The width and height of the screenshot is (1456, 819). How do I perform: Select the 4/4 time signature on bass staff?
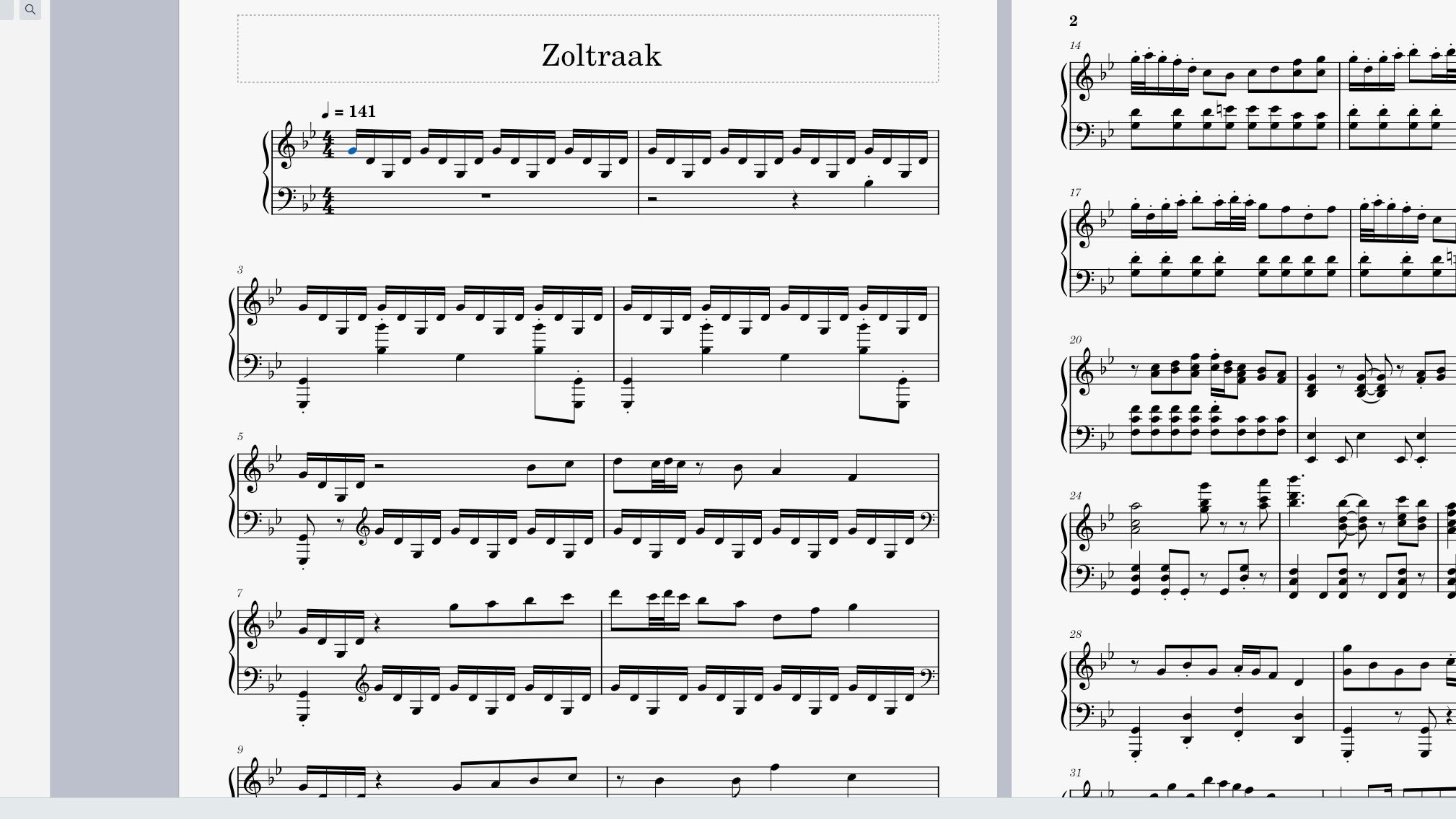(x=329, y=201)
